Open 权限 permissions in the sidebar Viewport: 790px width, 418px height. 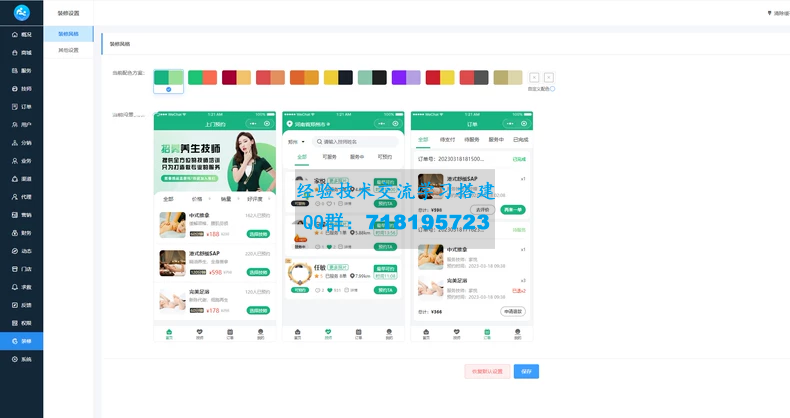[x=21, y=323]
